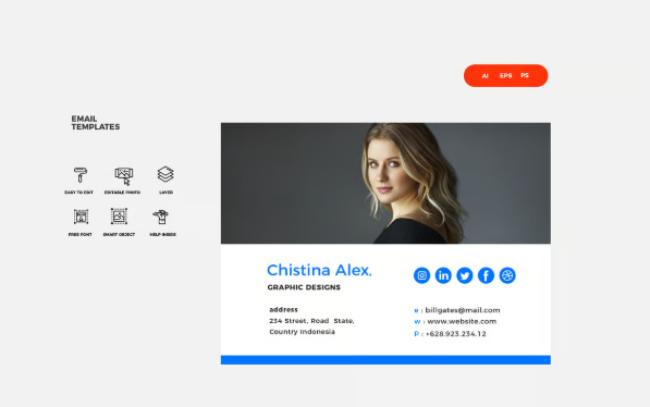Screen dimensions: 650x407
Task: Click the blue bar at signature bottom
Action: (x=386, y=360)
